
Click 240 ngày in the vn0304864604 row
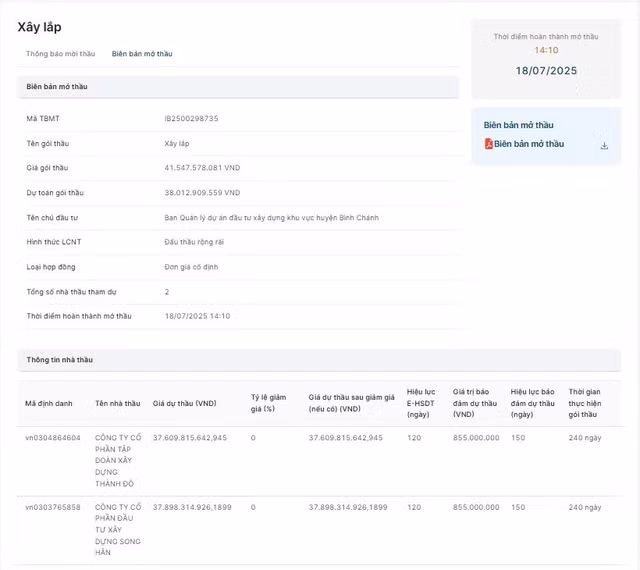[585, 438]
